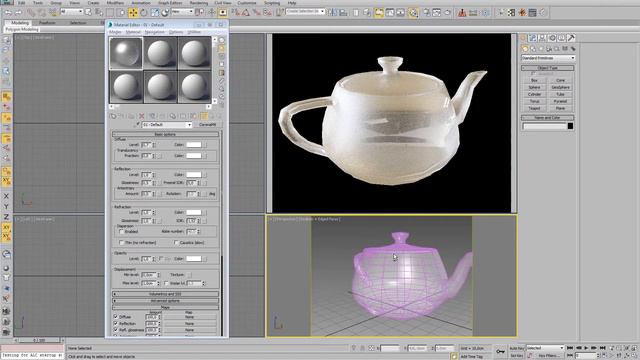Click the Sphere primitive button
This screenshot has height=360, width=640.
click(534, 87)
